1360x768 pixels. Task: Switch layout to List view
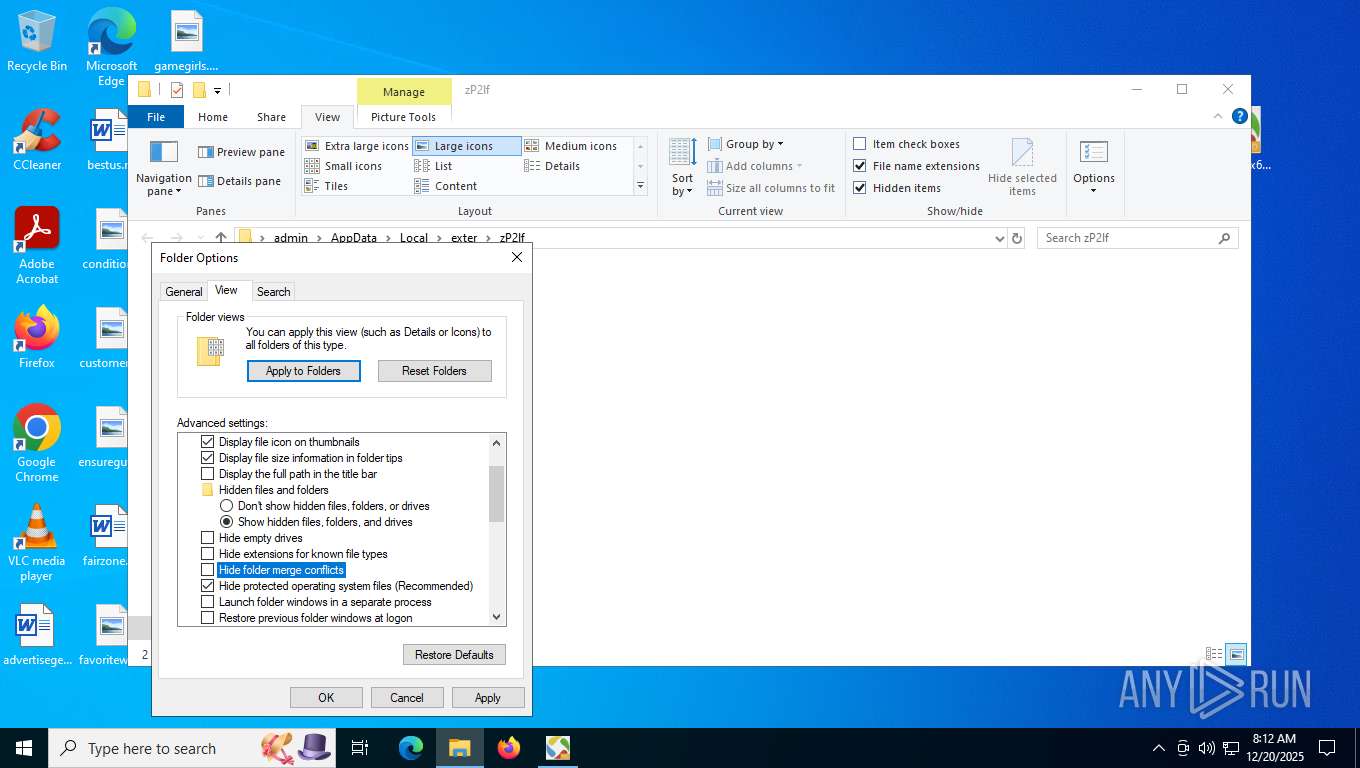[x=433, y=166]
